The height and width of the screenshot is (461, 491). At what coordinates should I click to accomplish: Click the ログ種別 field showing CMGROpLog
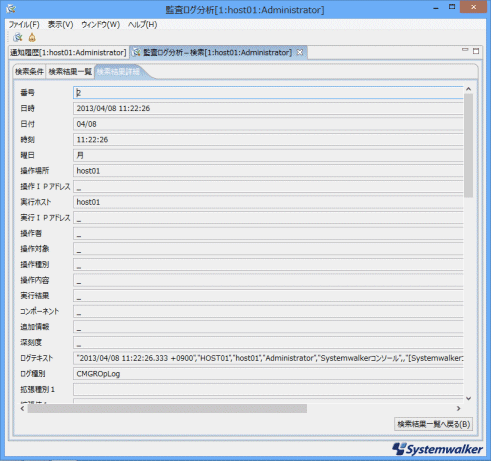[x=268, y=374]
